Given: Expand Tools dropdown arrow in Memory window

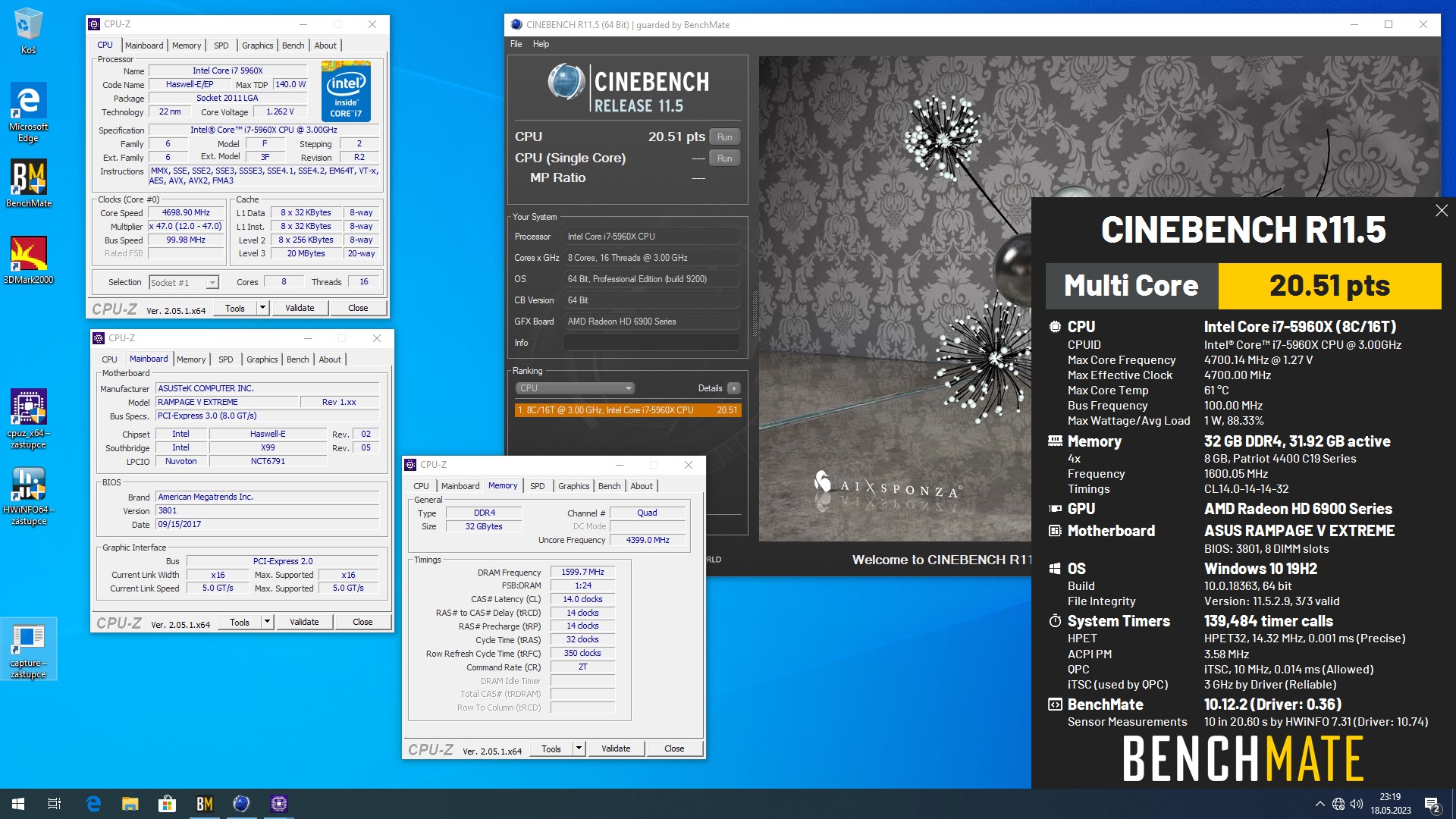Looking at the screenshot, I should click(579, 748).
